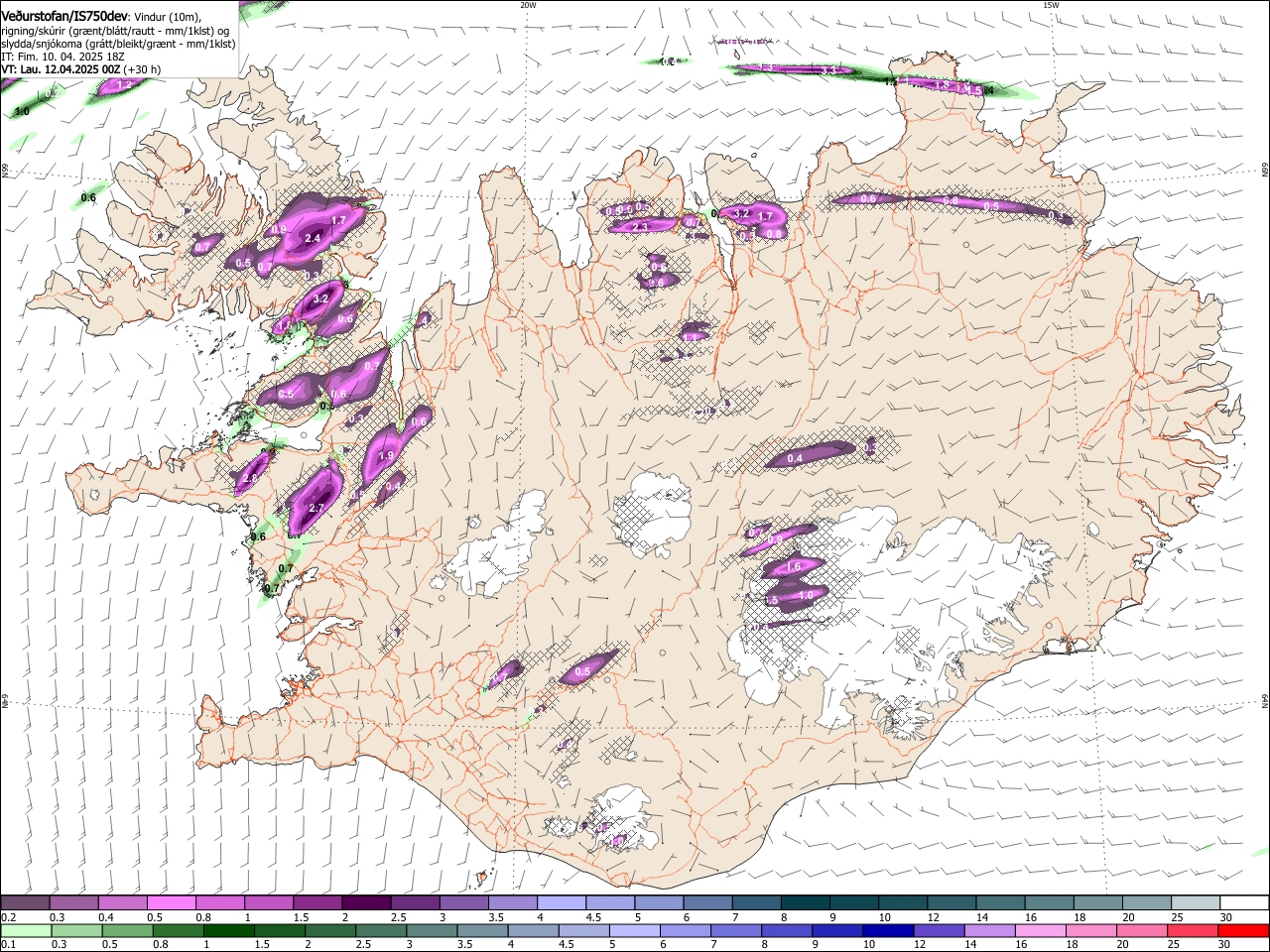1270x952 pixels.
Task: Click the 2.7 precipitation value on map
Action: tap(317, 508)
